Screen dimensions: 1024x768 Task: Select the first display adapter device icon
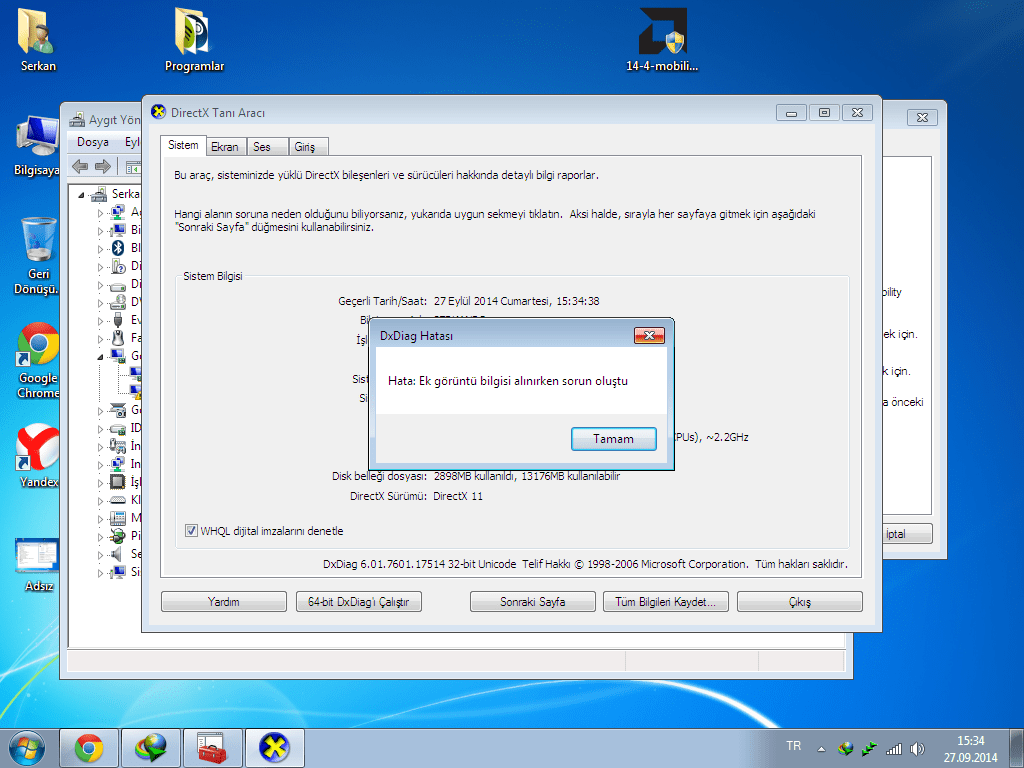coord(136,374)
